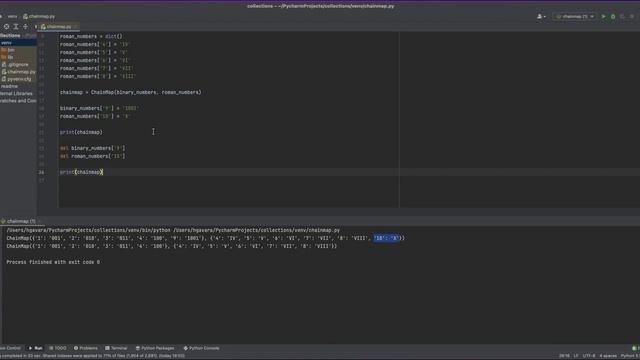
Task: Open the user account icon menu
Action: pyautogui.click(x=541, y=17)
